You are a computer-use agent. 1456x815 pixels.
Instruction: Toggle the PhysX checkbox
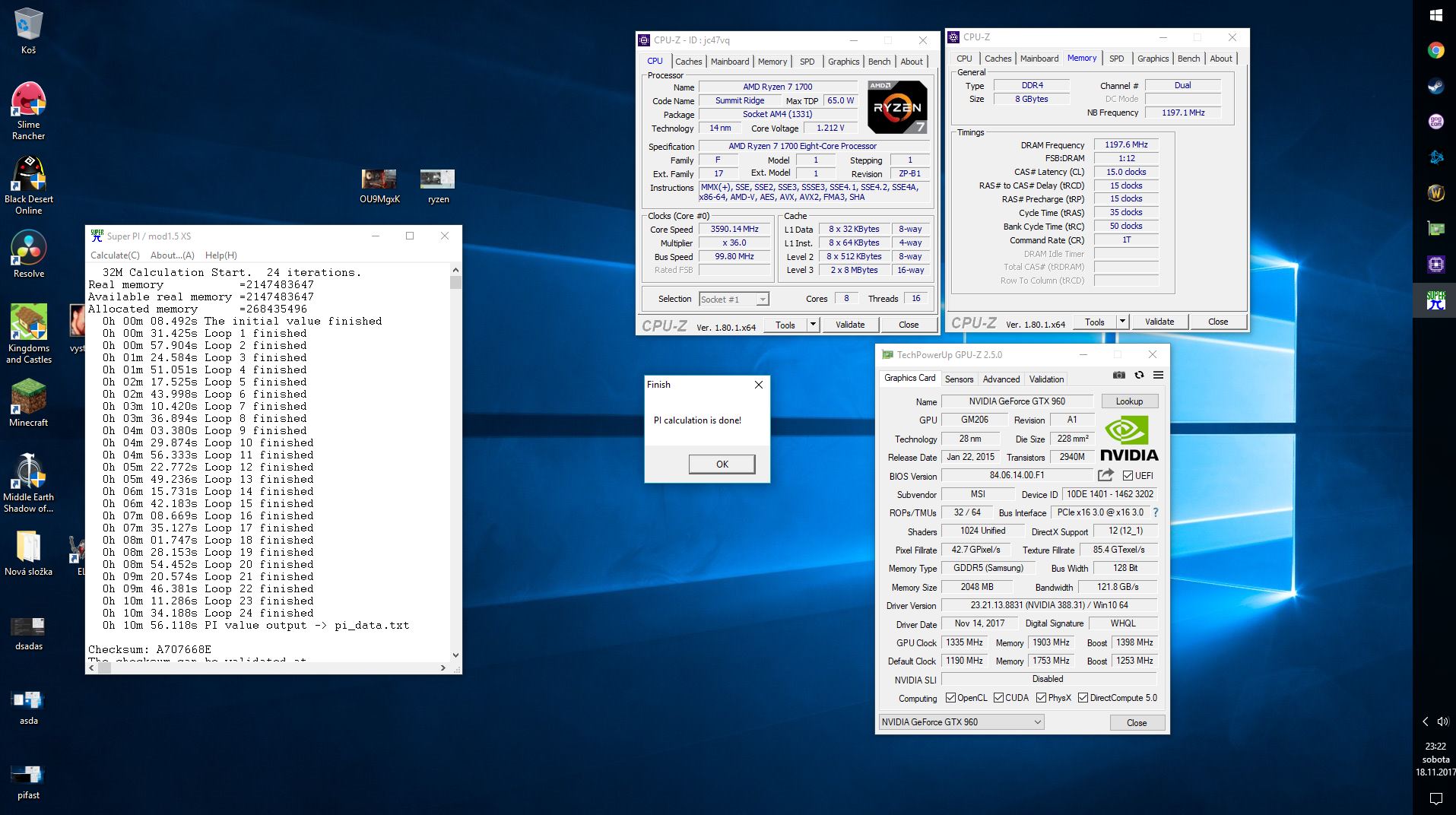click(x=1041, y=698)
